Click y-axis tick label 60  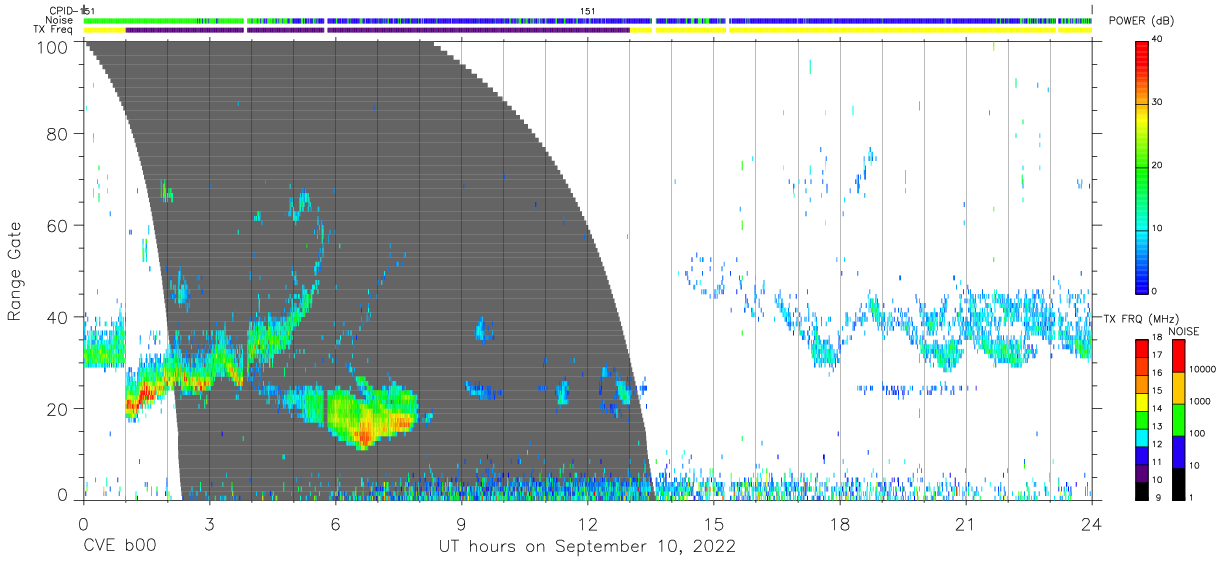point(58,225)
